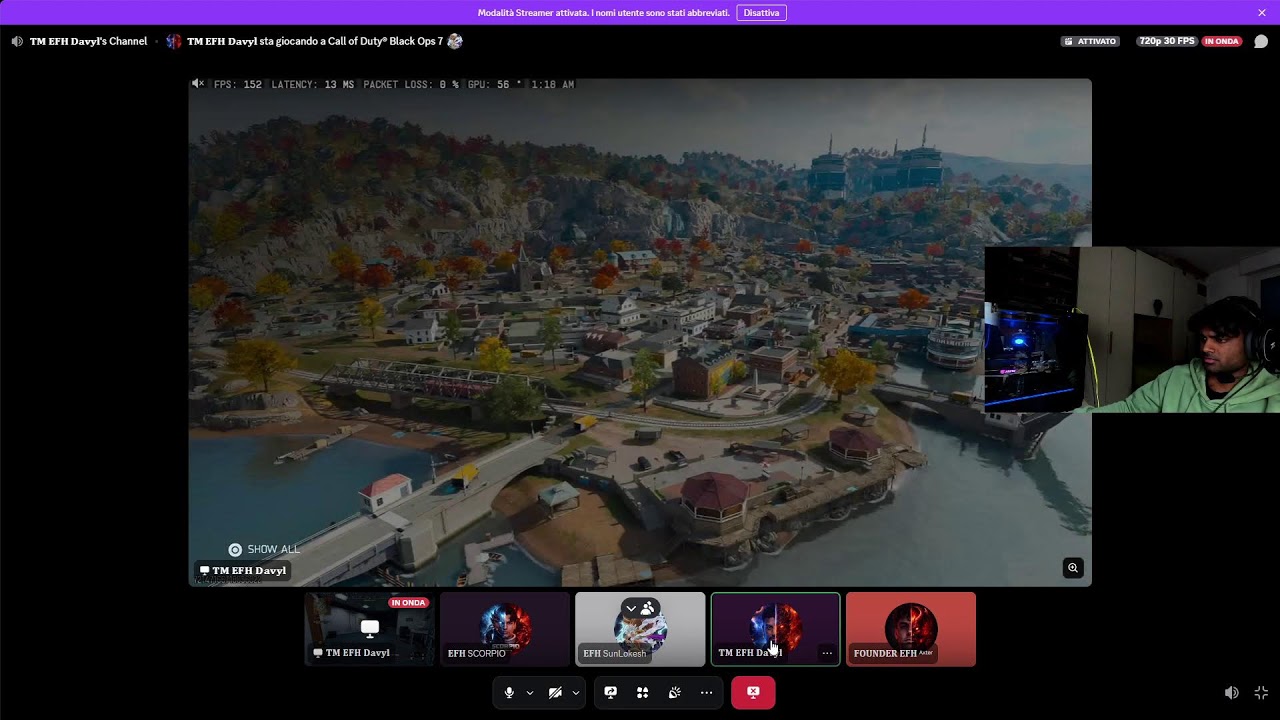Viewport: 1280px width, 720px height.
Task: Select the EFH SunLokesh participant tile
Action: [640, 629]
